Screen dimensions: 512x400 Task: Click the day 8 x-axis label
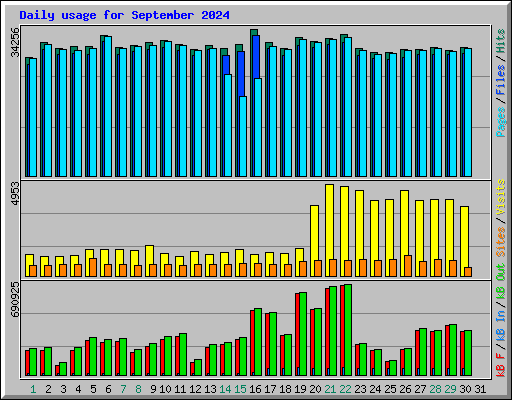pos(138,389)
